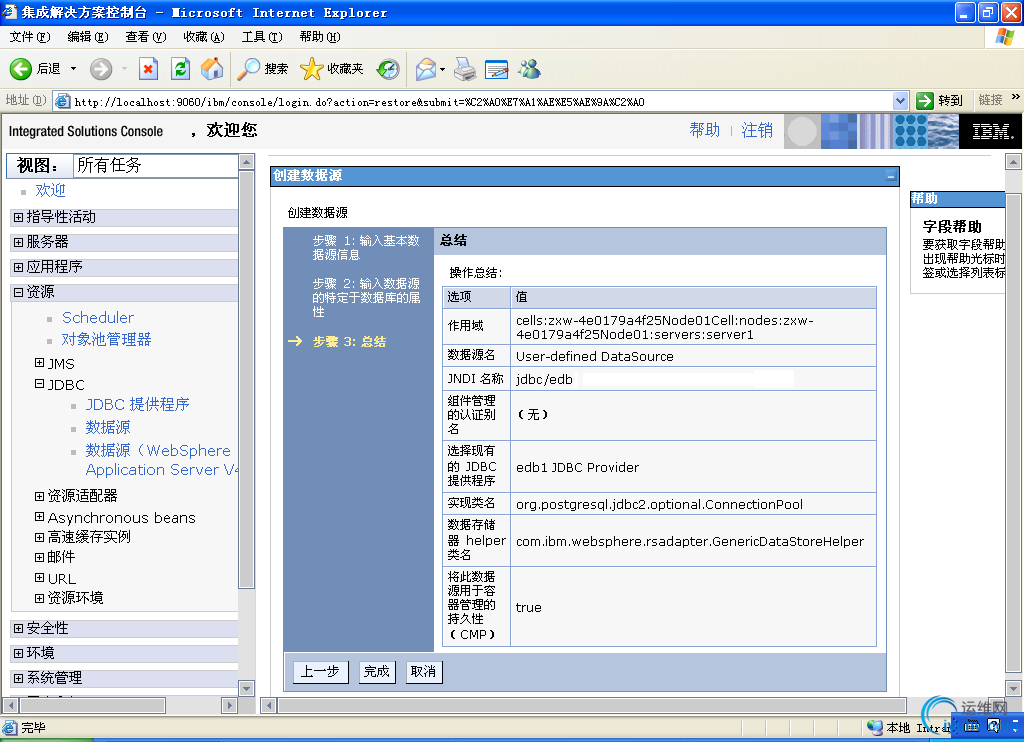Image resolution: width=1024 pixels, height=742 pixels.
Task: Expand 应用程序 section
Action: [18, 266]
